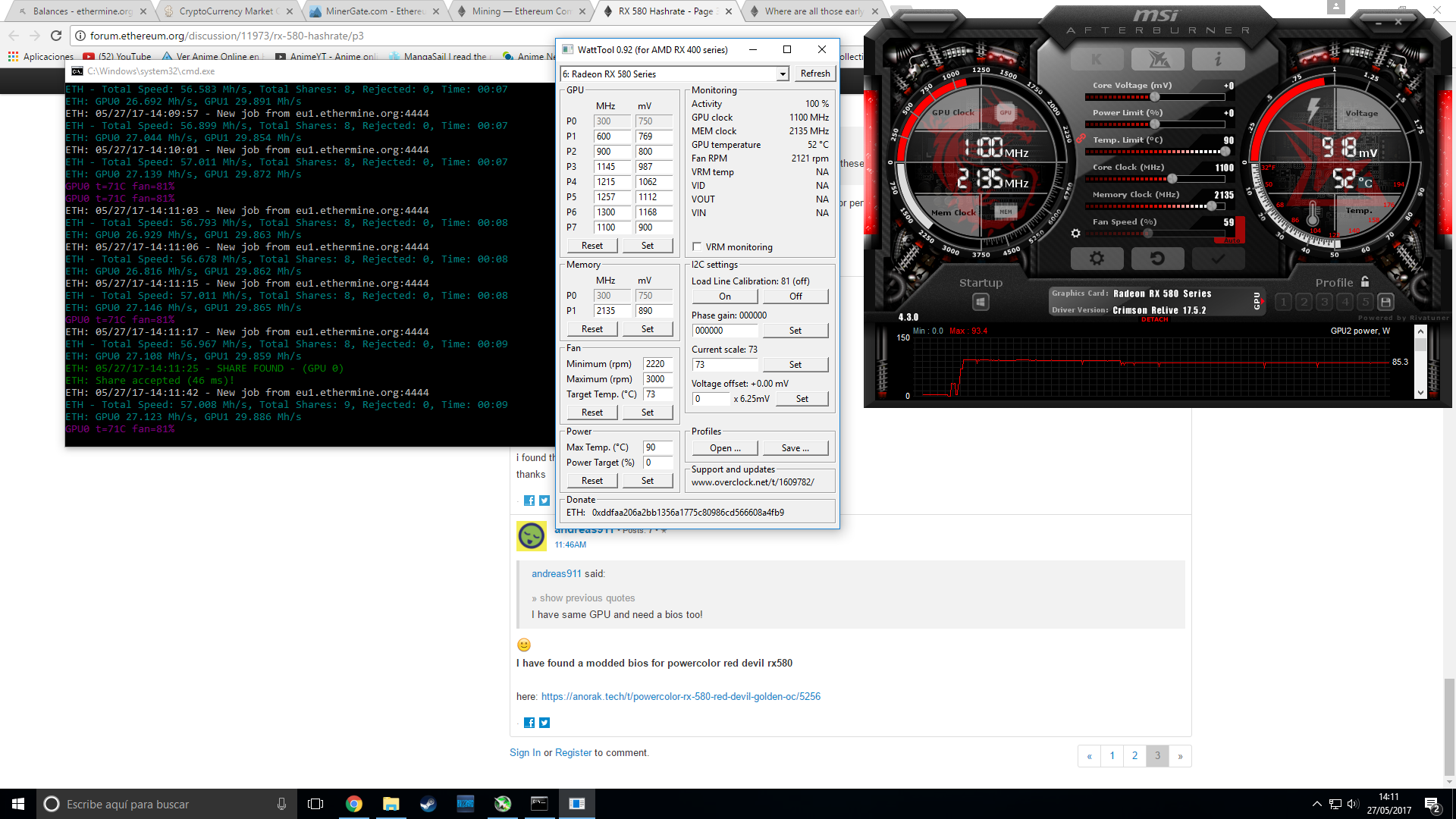Open a WattTool profile with Open button
The image size is (1456, 819).
point(725,448)
